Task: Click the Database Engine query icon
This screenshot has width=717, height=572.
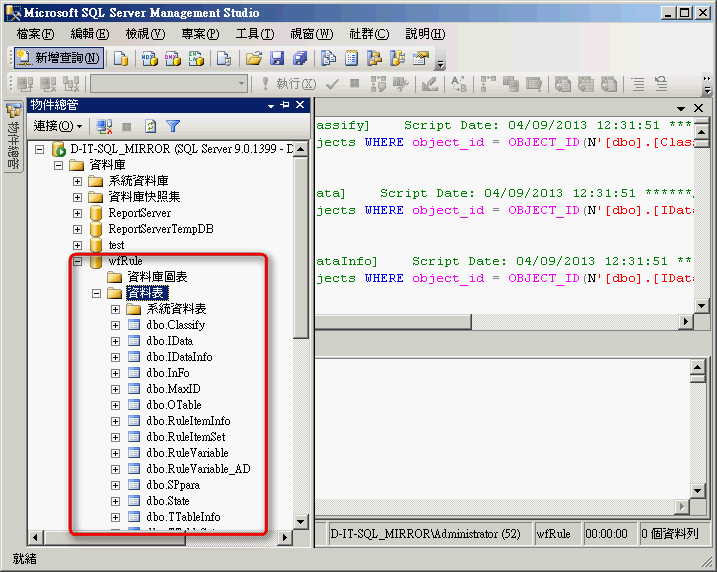Action: click(x=121, y=59)
